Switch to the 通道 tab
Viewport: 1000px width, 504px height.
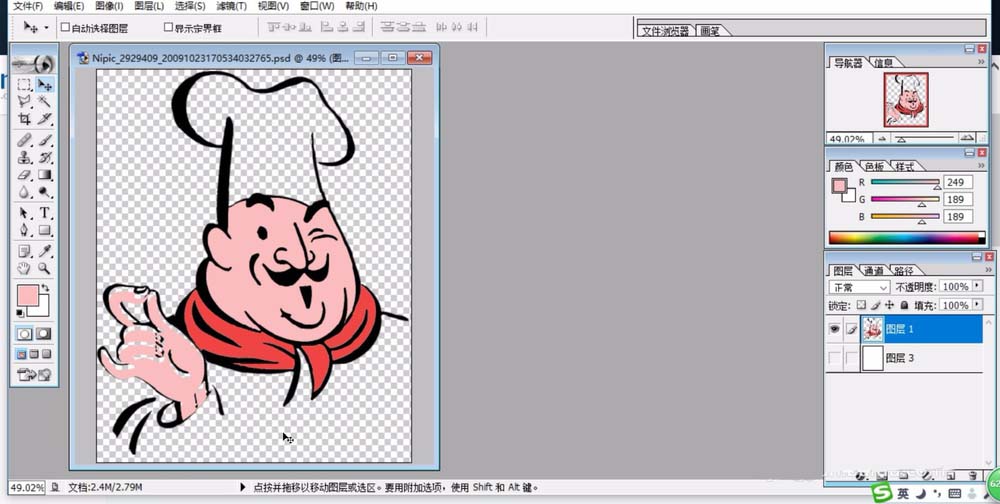pyautogui.click(x=874, y=271)
